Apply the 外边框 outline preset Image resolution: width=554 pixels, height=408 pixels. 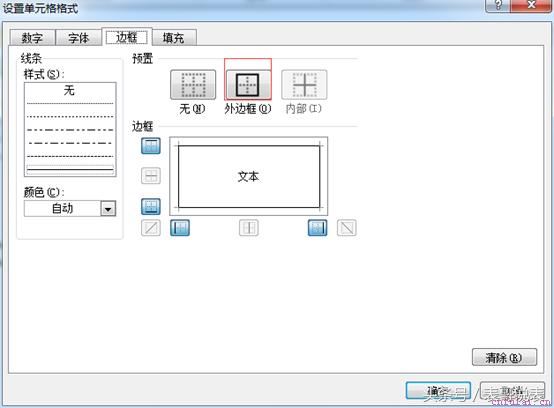coord(248,85)
